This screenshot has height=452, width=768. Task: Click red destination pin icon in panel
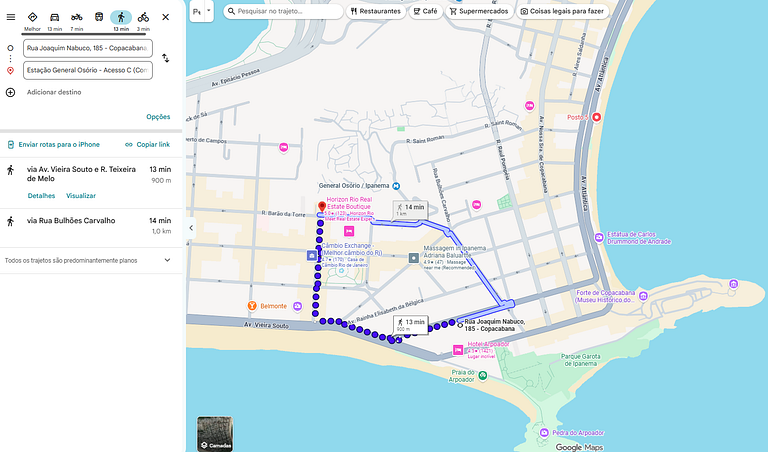pyautogui.click(x=10, y=71)
